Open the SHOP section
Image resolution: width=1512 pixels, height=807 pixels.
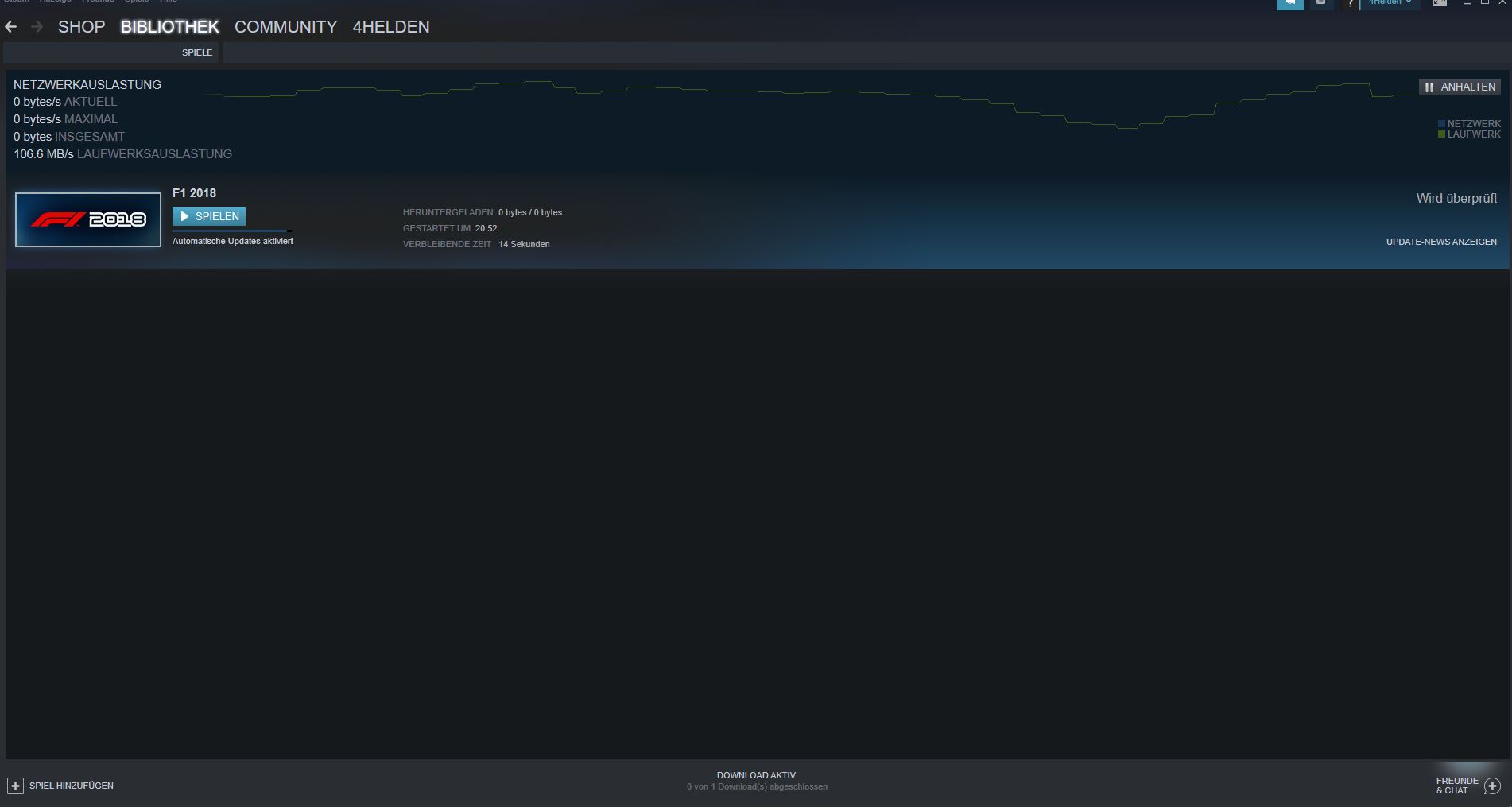[x=81, y=27]
